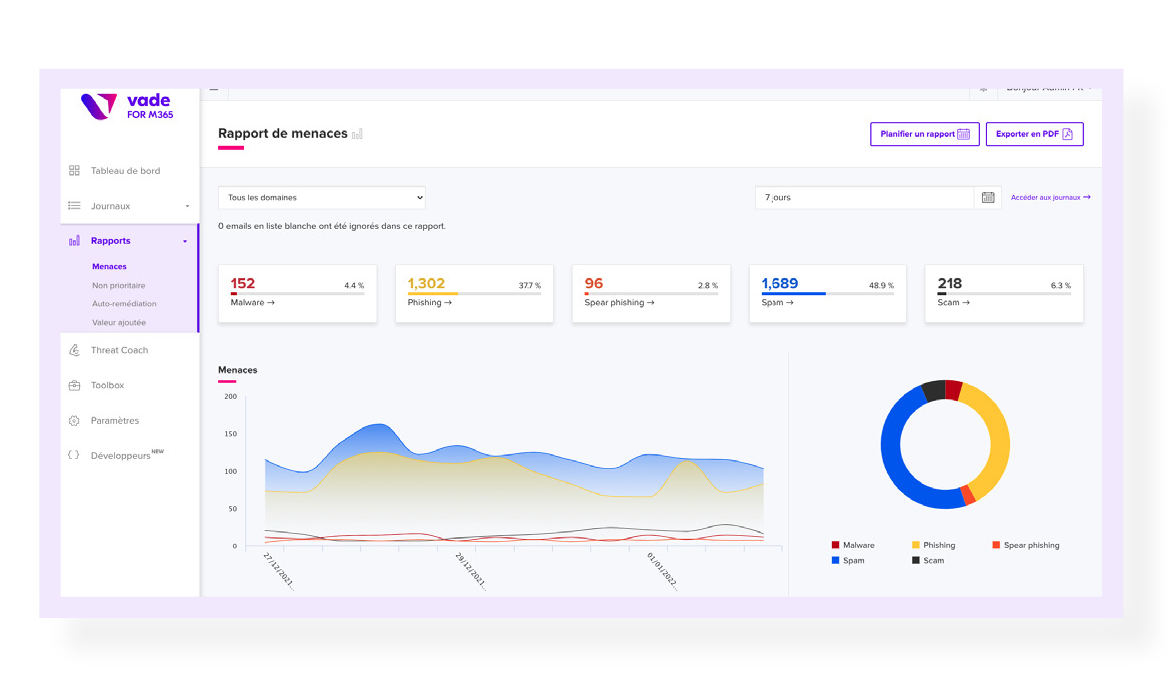Click the blue Spam legend swatch
The width and height of the screenshot is (1169, 684).
[x=836, y=560]
